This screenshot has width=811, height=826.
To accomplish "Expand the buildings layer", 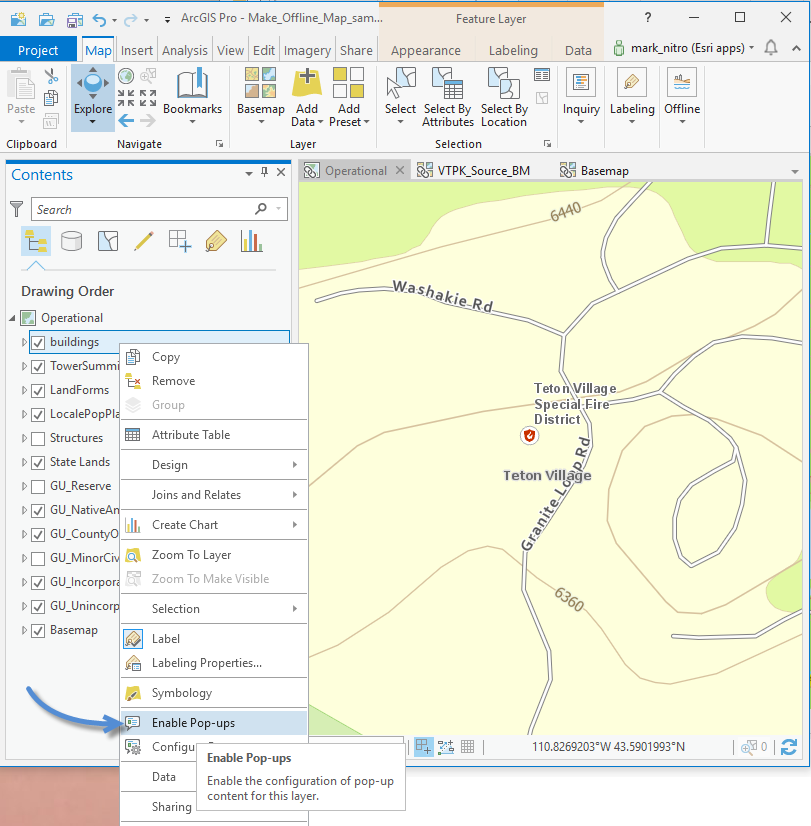I will (24, 342).
